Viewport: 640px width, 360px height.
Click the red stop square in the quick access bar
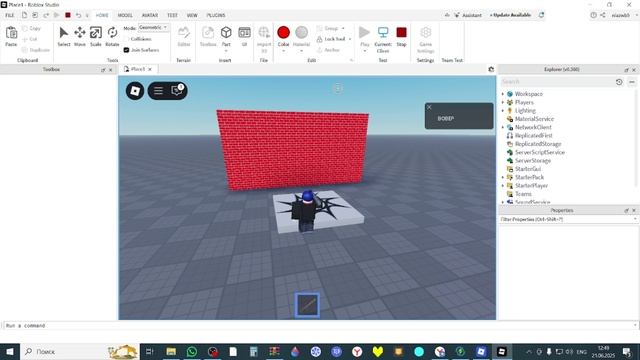point(68,15)
